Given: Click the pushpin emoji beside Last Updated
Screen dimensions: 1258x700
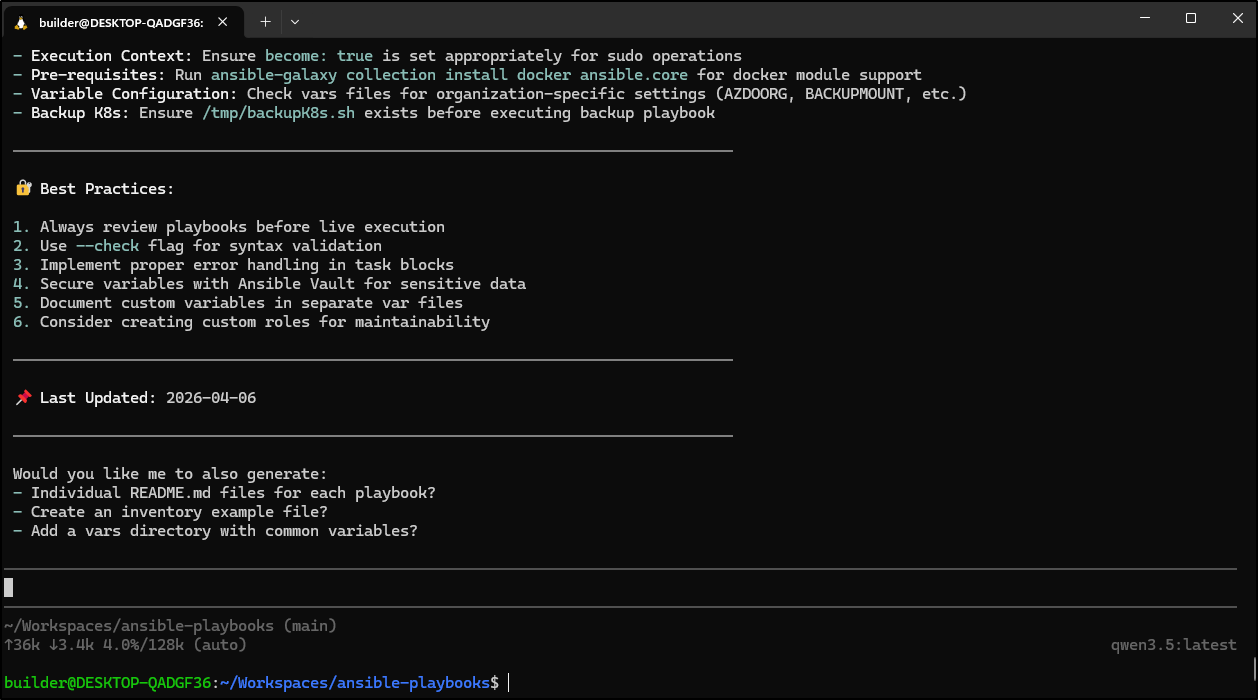Looking at the screenshot, I should (x=24, y=398).
